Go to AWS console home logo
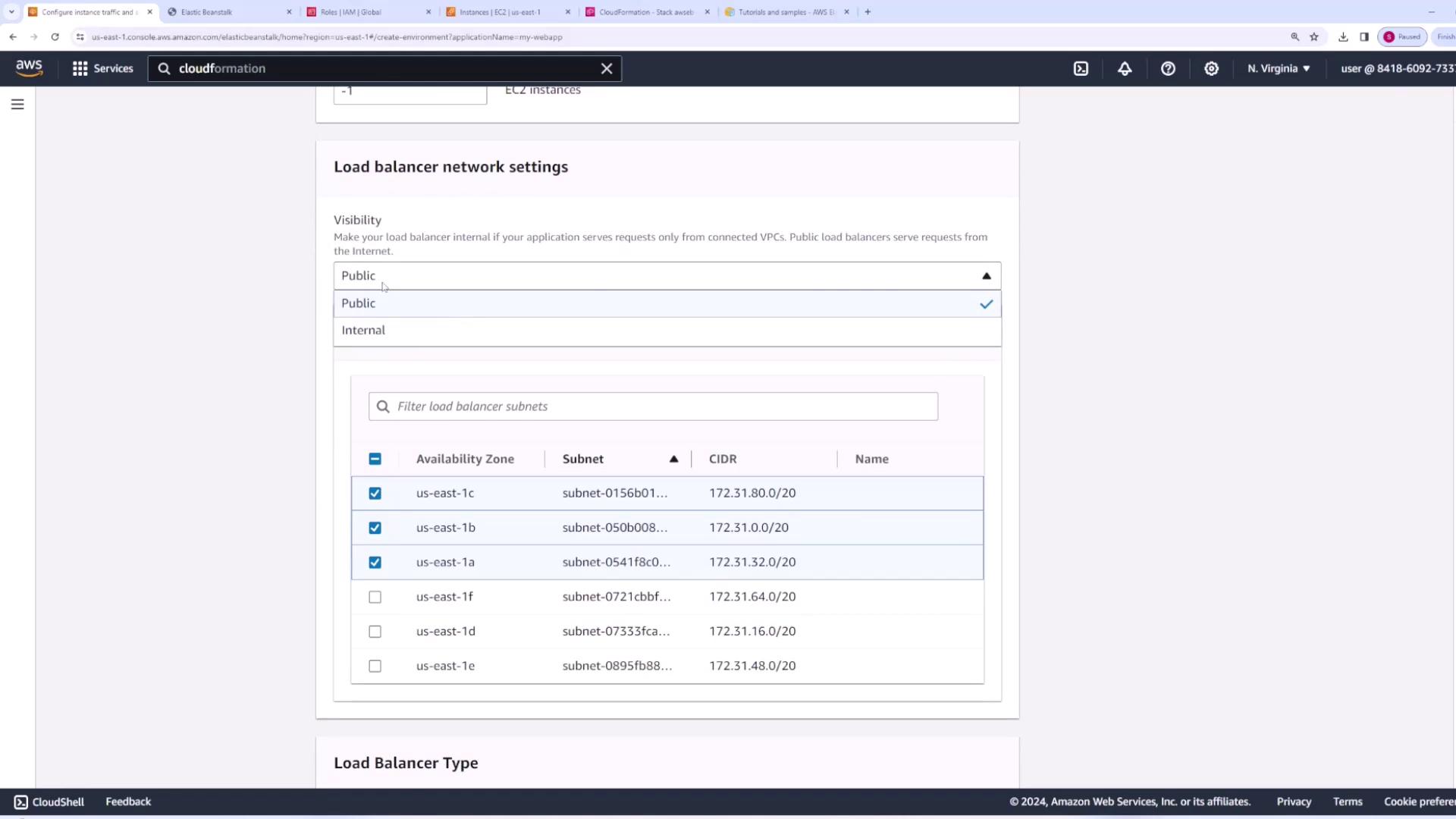Image resolution: width=1456 pixels, height=819 pixels. [29, 68]
